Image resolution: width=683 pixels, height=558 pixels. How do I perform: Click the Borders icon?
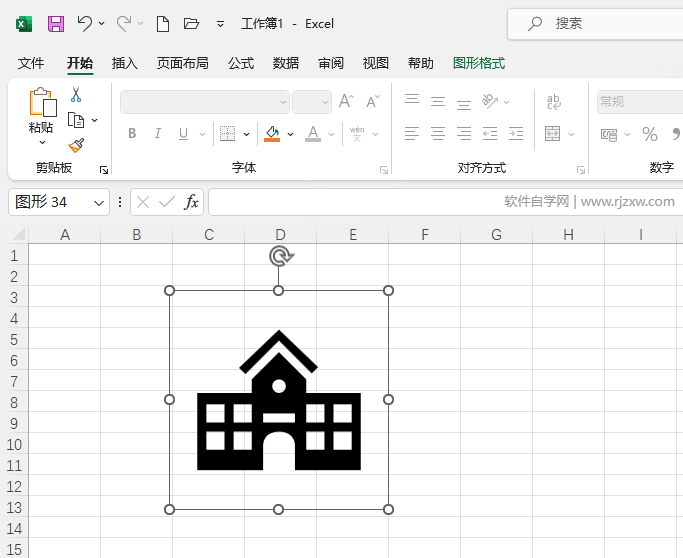tap(227, 134)
